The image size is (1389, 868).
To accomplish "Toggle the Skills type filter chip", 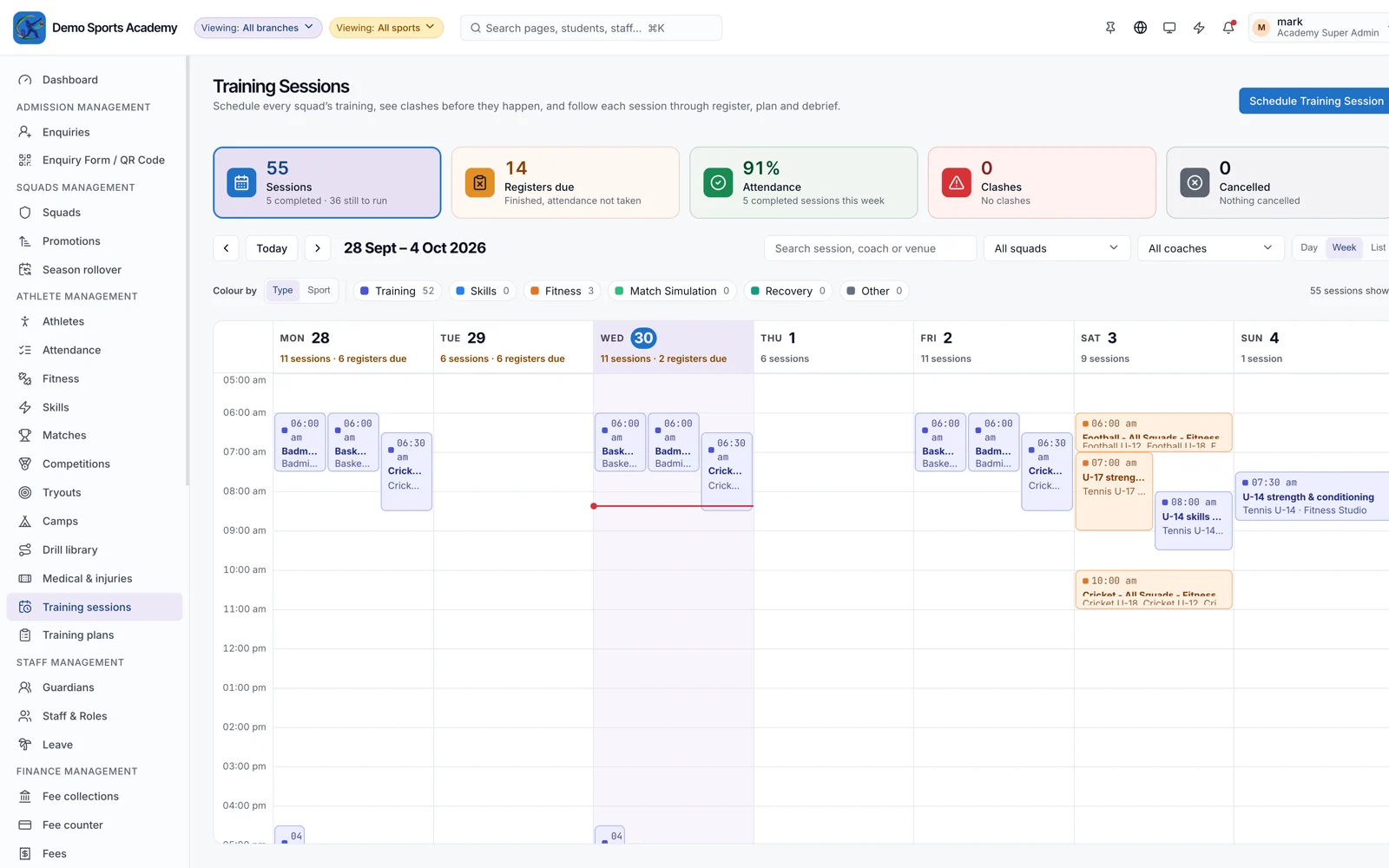I will [x=483, y=291].
